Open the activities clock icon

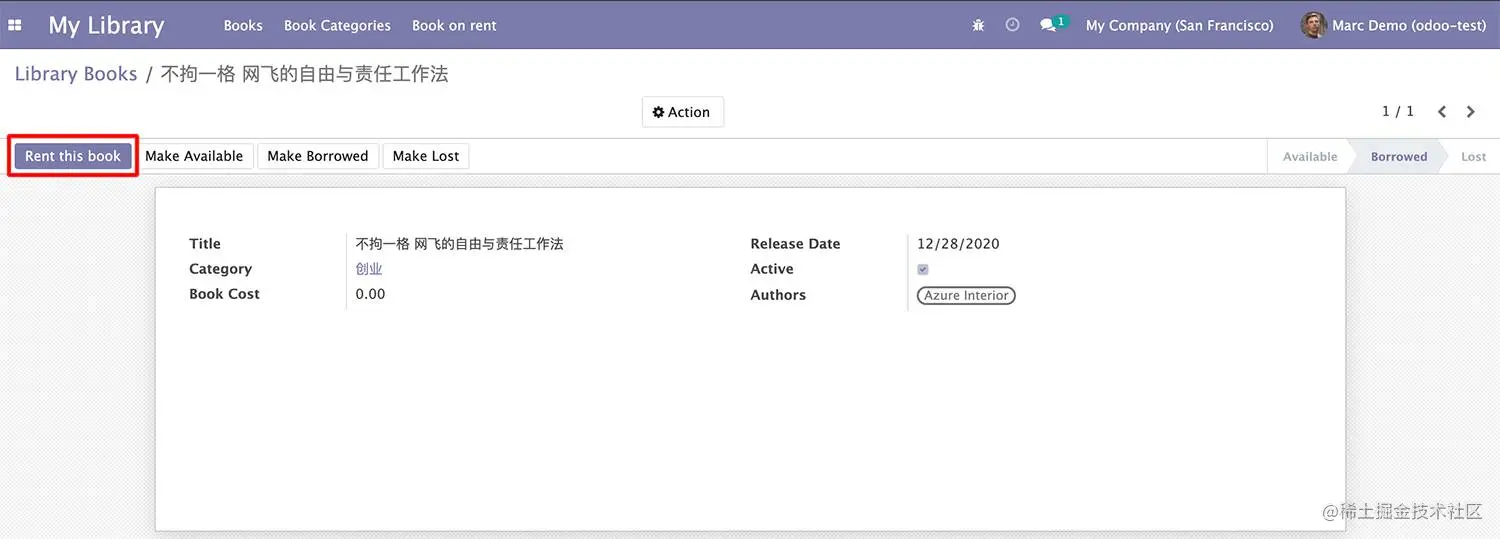[1012, 25]
